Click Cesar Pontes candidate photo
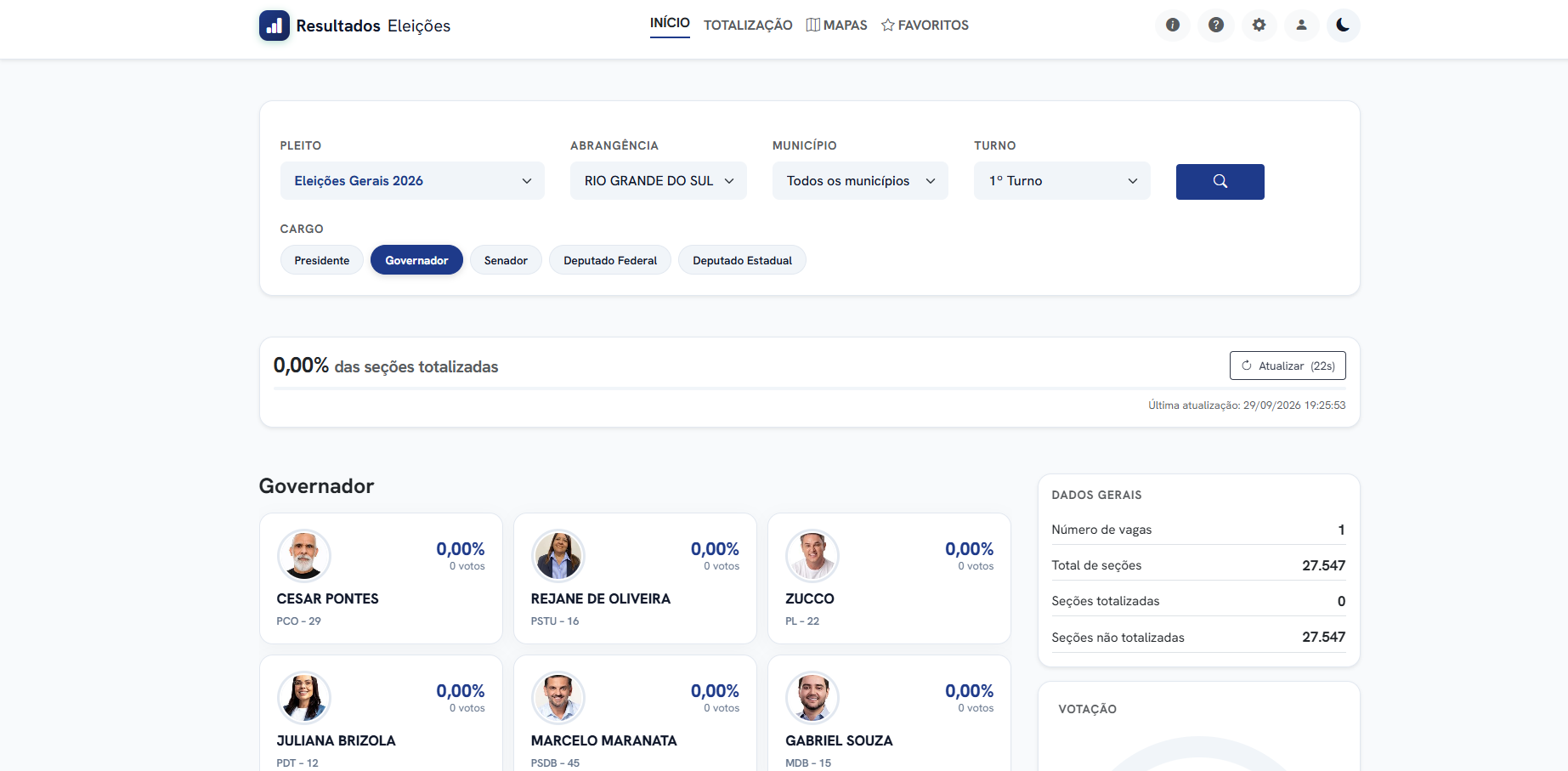 coord(304,555)
